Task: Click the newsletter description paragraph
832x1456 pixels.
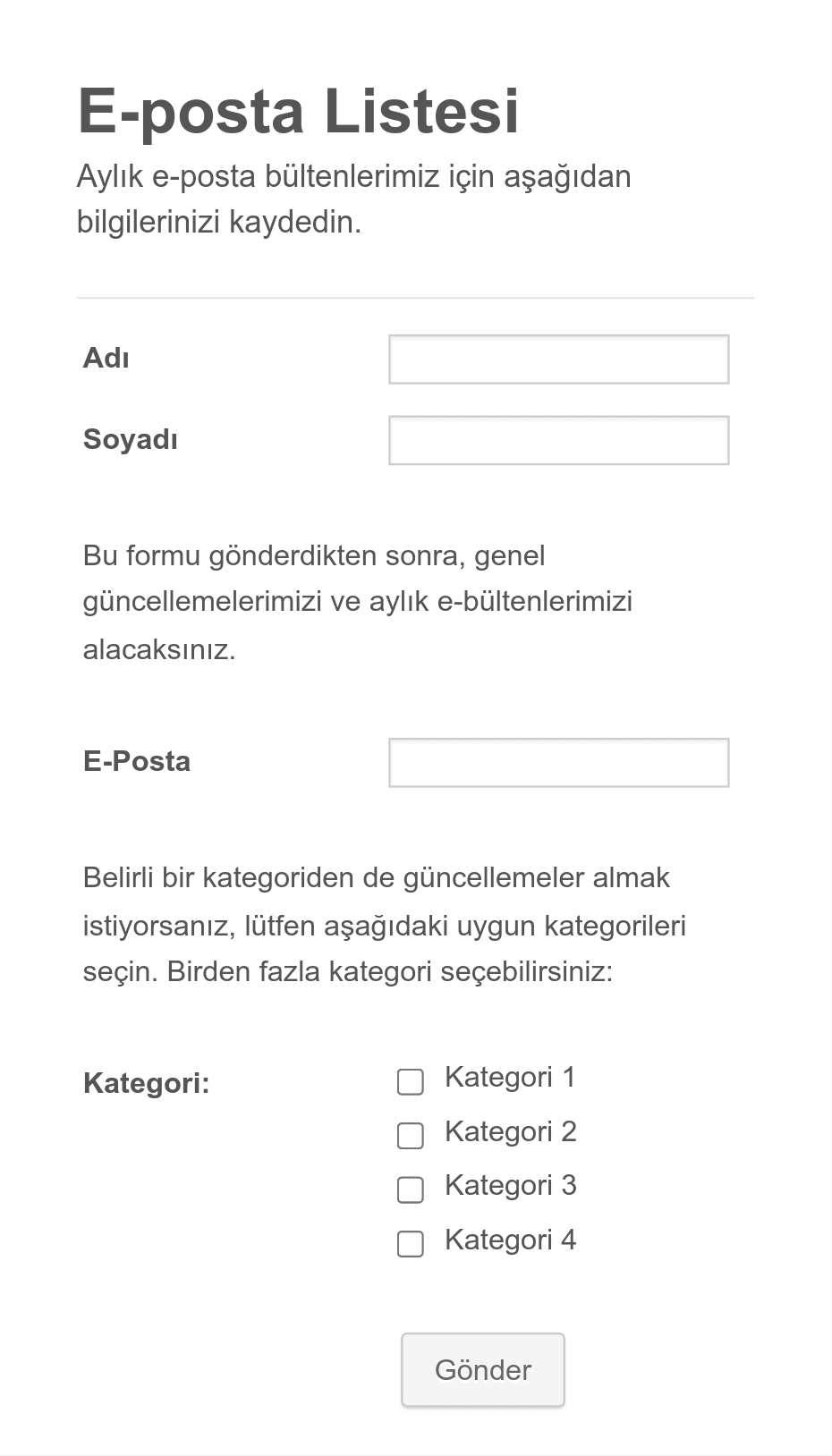Action: coord(358,601)
